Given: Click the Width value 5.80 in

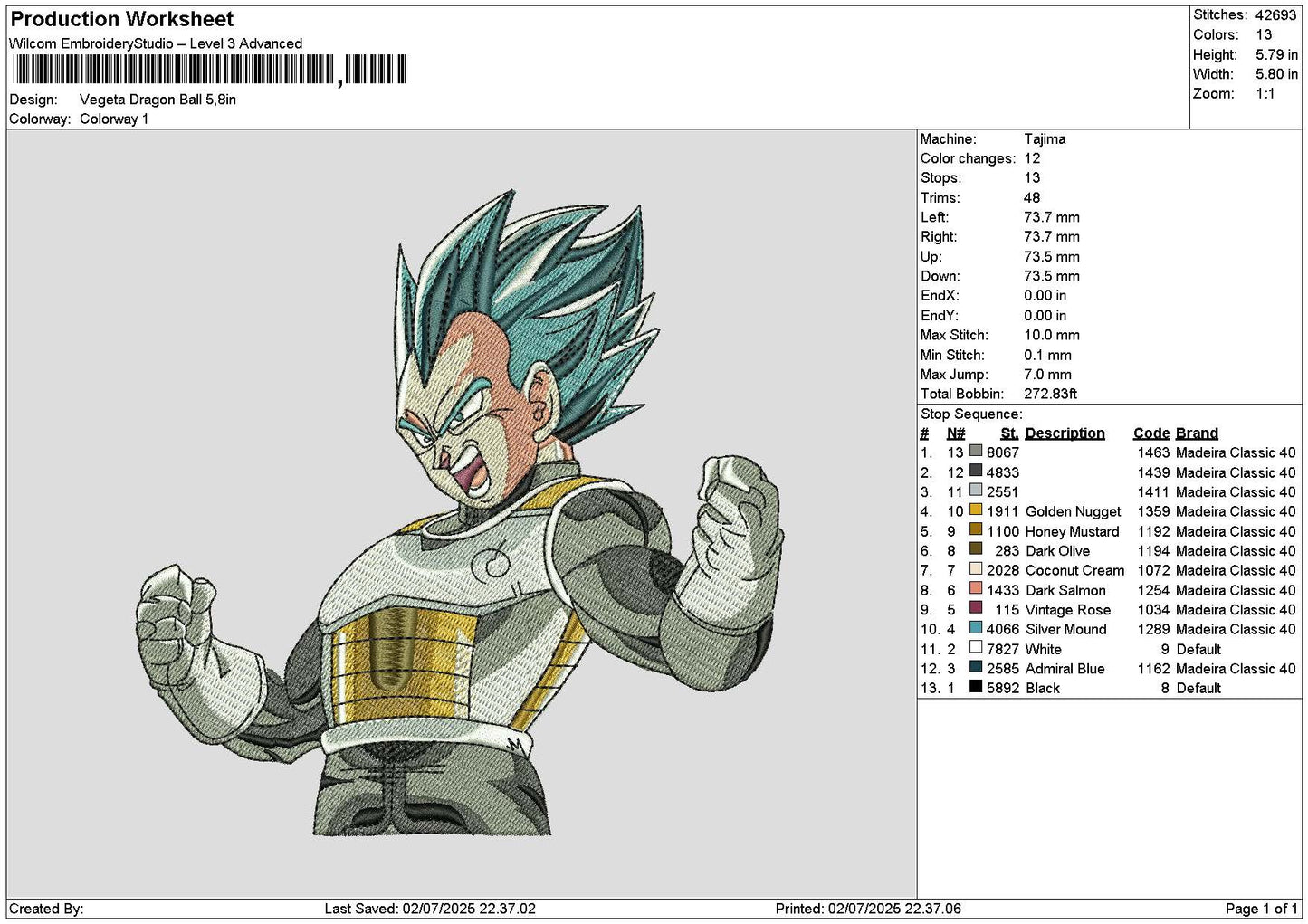Looking at the screenshot, I should coord(1276,74).
